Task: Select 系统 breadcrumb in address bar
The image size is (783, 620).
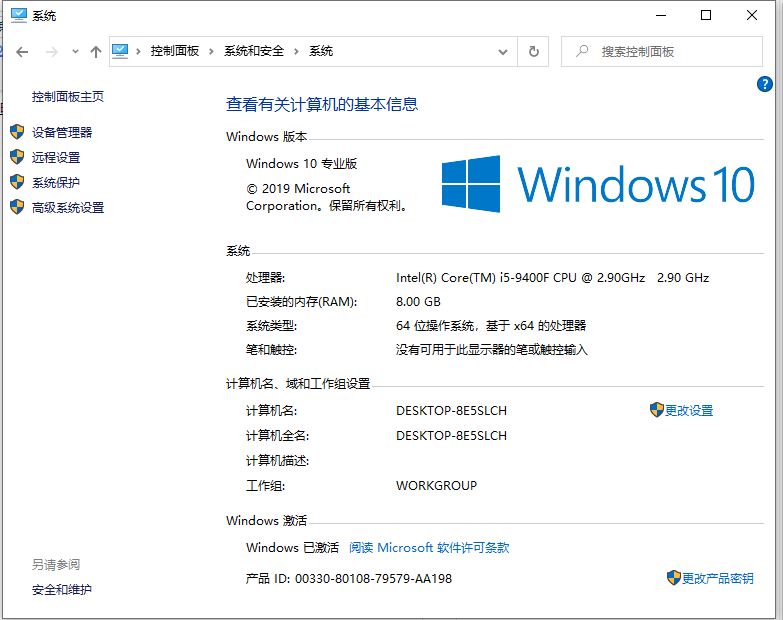Action: coord(321,51)
